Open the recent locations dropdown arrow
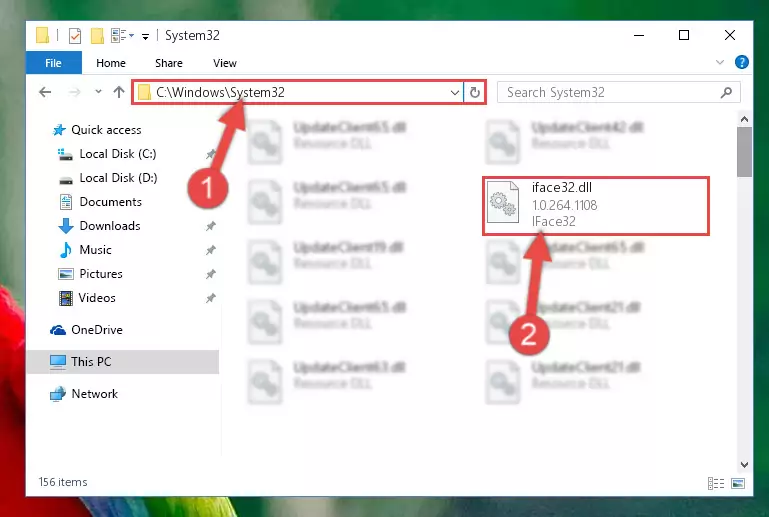 [x=98, y=92]
